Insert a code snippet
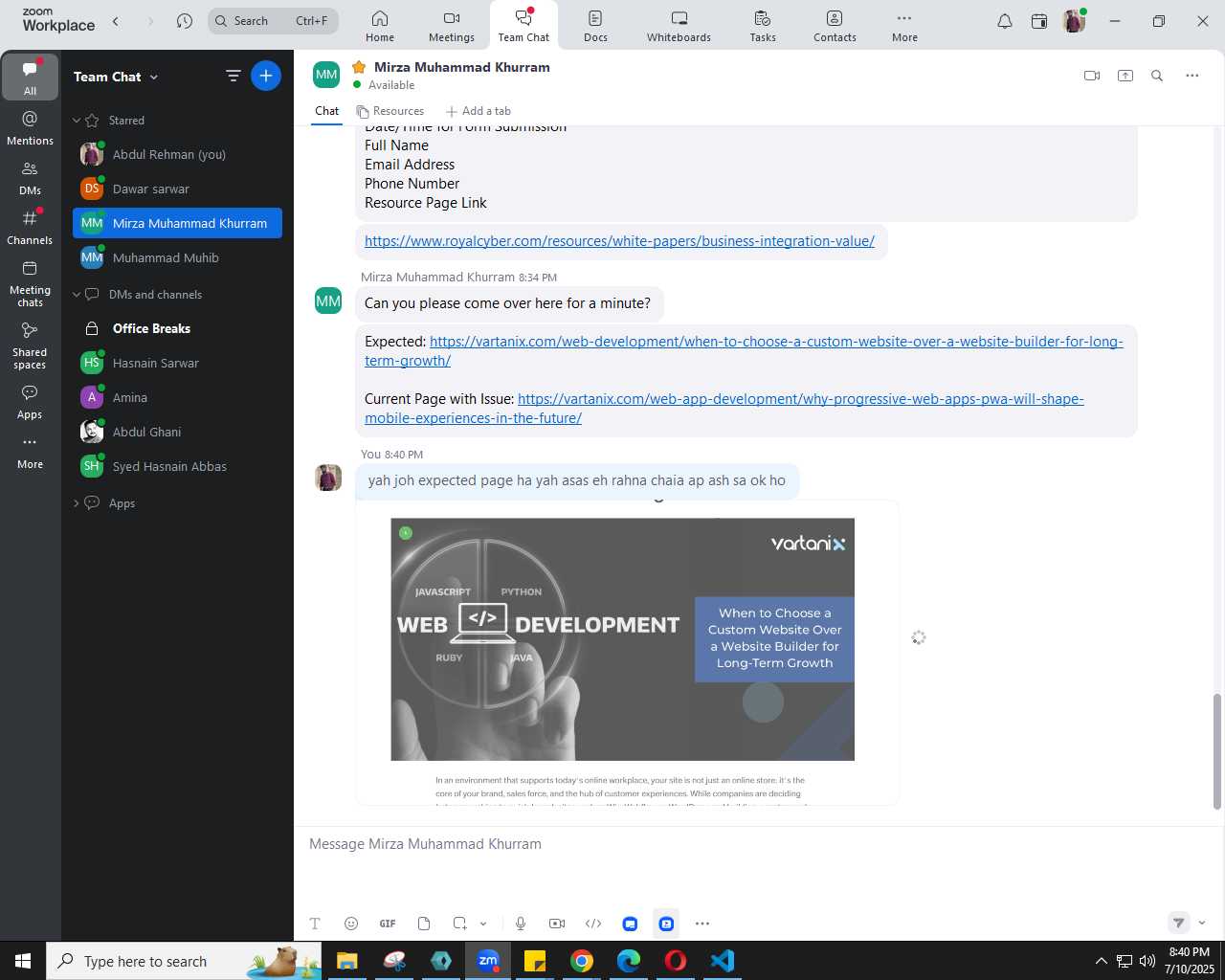This screenshot has height=980, width=1225. tap(593, 924)
